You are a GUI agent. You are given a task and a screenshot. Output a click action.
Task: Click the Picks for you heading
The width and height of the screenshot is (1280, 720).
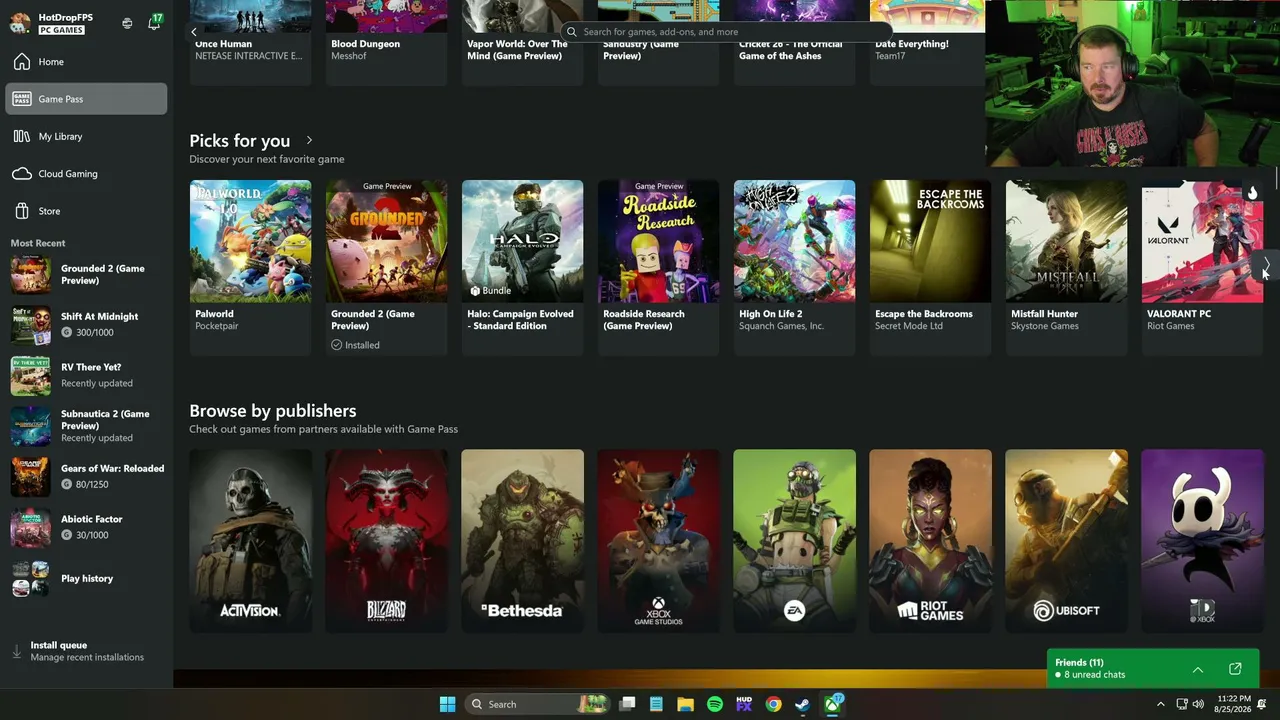coord(240,141)
